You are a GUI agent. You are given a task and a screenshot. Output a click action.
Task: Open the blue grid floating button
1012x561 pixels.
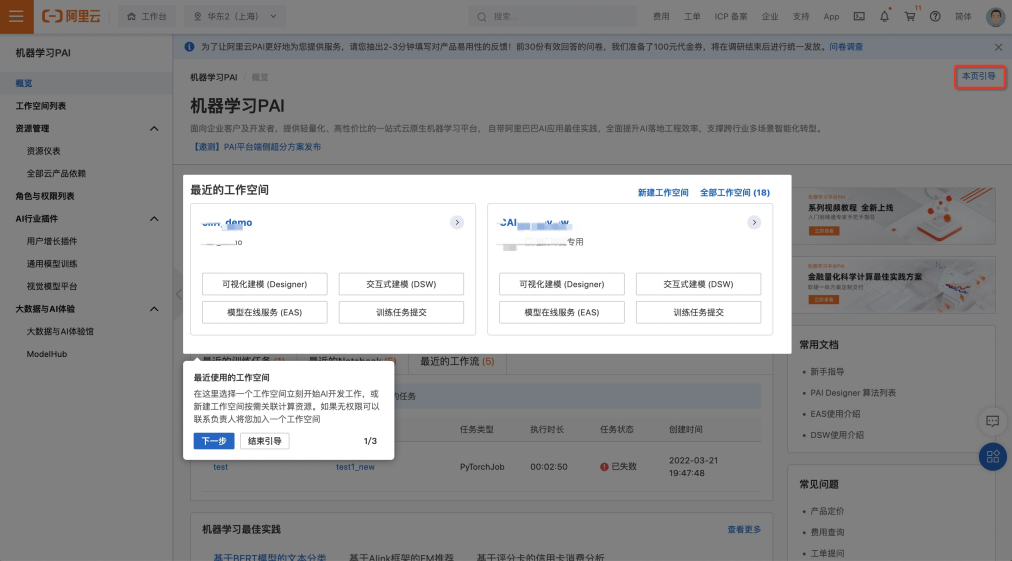993,457
